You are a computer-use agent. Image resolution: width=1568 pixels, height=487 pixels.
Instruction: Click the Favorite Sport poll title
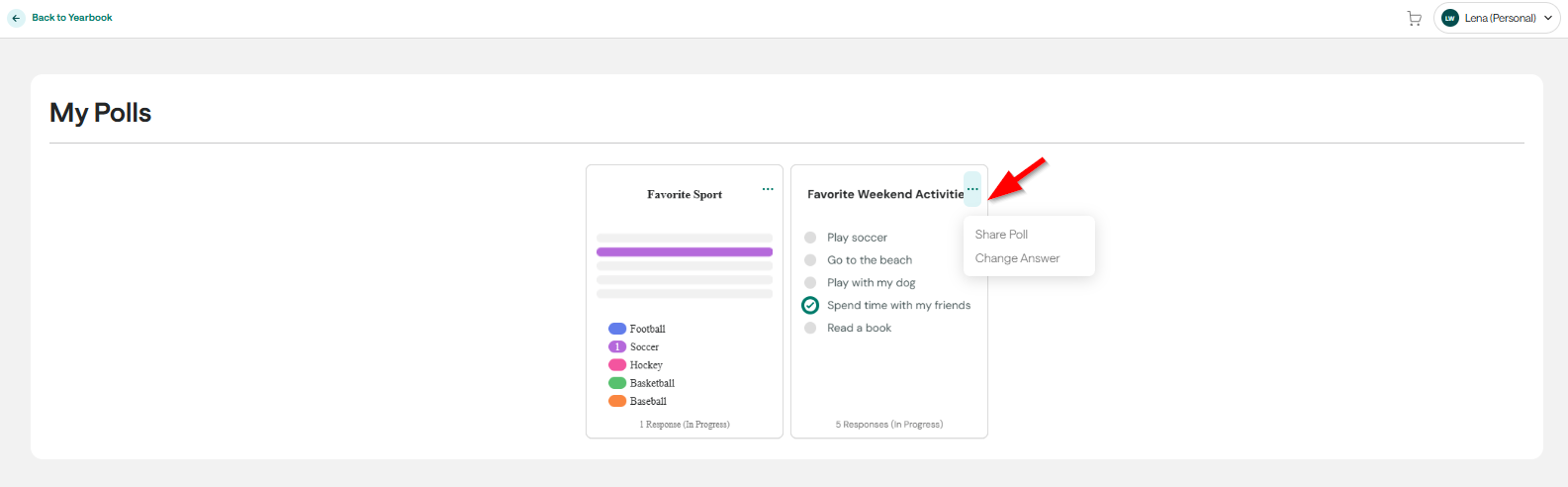pyautogui.click(x=685, y=195)
